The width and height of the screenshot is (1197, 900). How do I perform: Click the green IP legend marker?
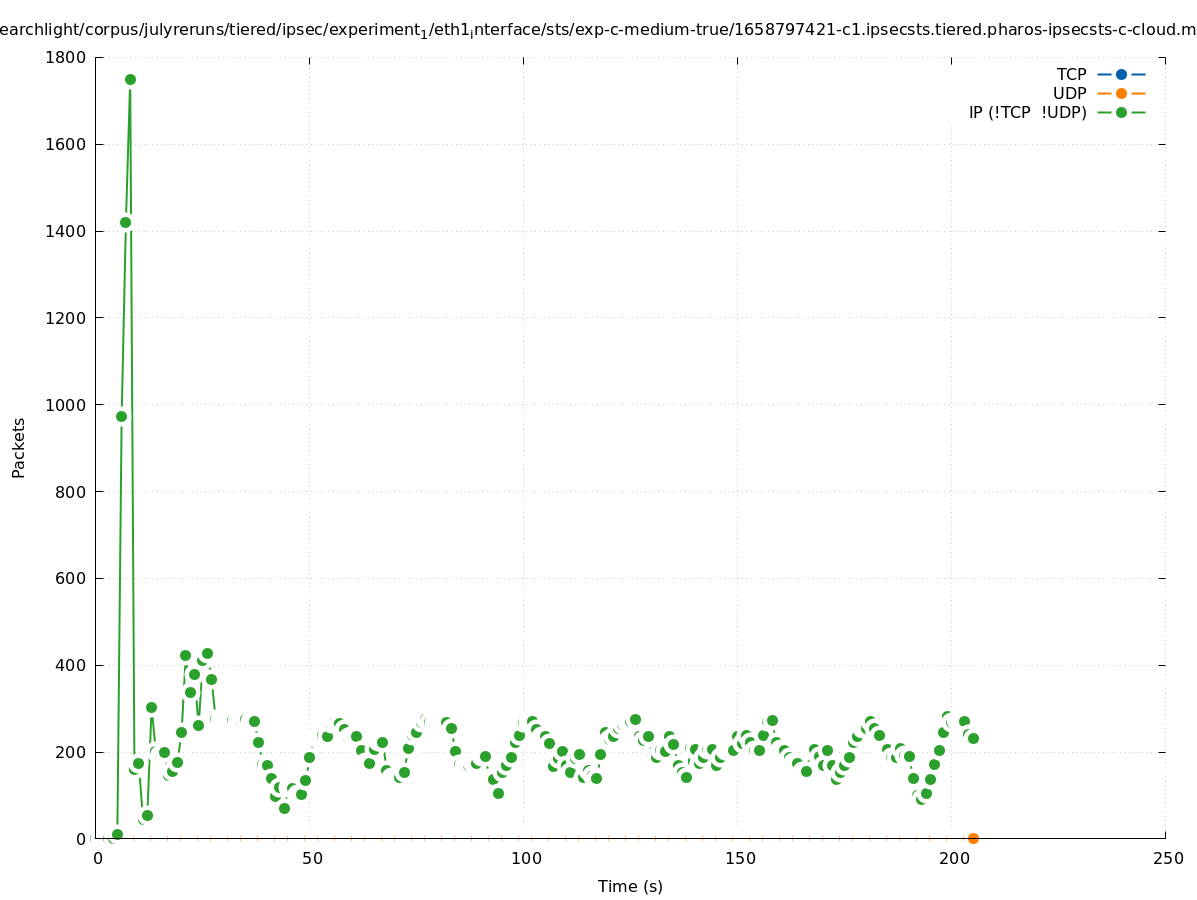1121,112
